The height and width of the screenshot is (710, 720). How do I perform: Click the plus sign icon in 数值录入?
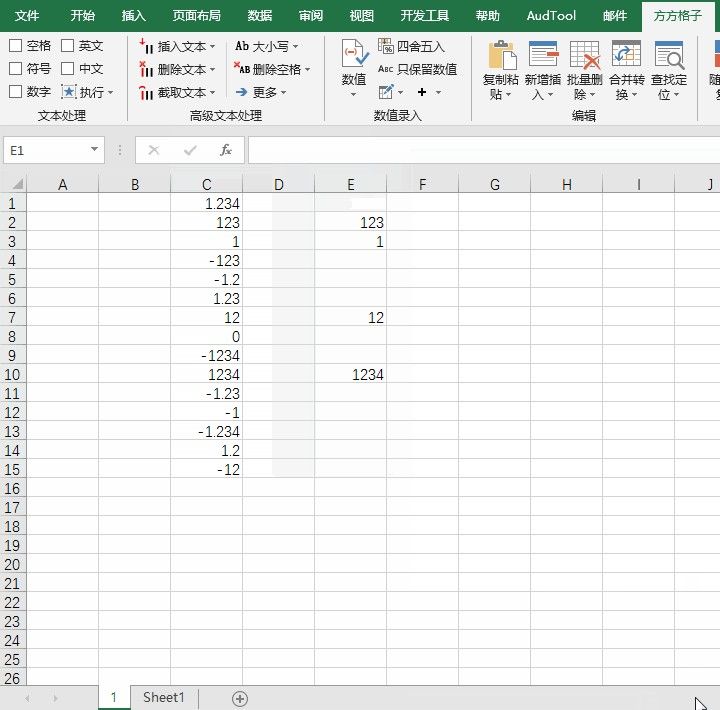pos(422,92)
